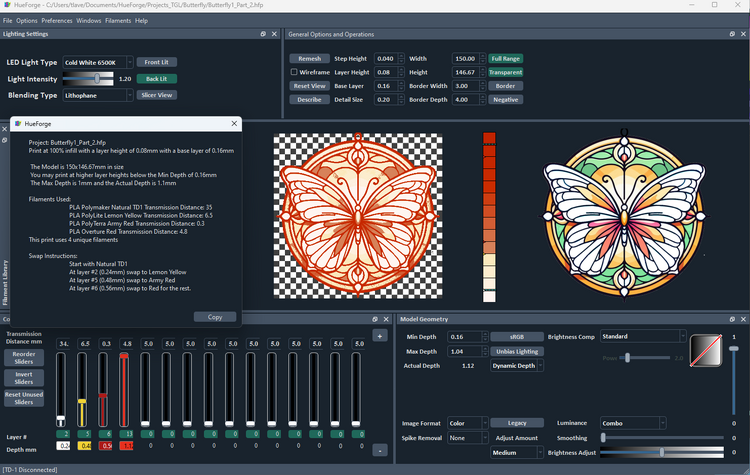Open Image Format Color dropdown

pos(468,423)
